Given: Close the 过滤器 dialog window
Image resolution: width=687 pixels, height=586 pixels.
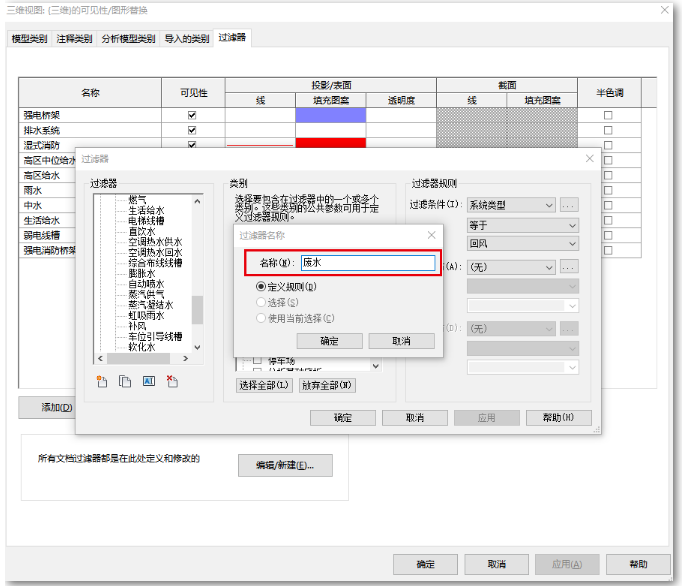Looking at the screenshot, I should tap(590, 159).
